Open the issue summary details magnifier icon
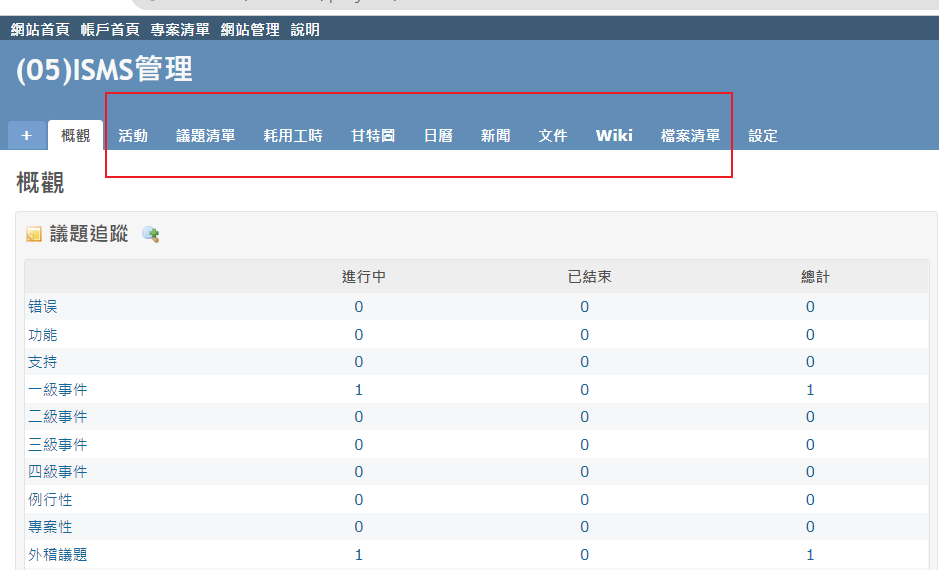The image size is (939, 570). pyautogui.click(x=150, y=234)
